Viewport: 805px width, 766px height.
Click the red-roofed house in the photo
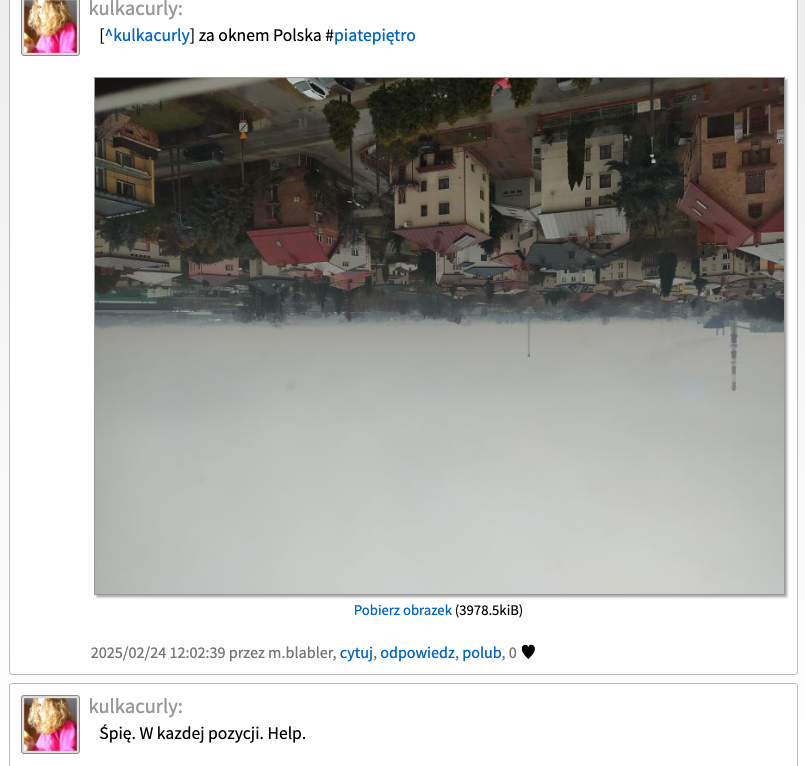coord(288,245)
